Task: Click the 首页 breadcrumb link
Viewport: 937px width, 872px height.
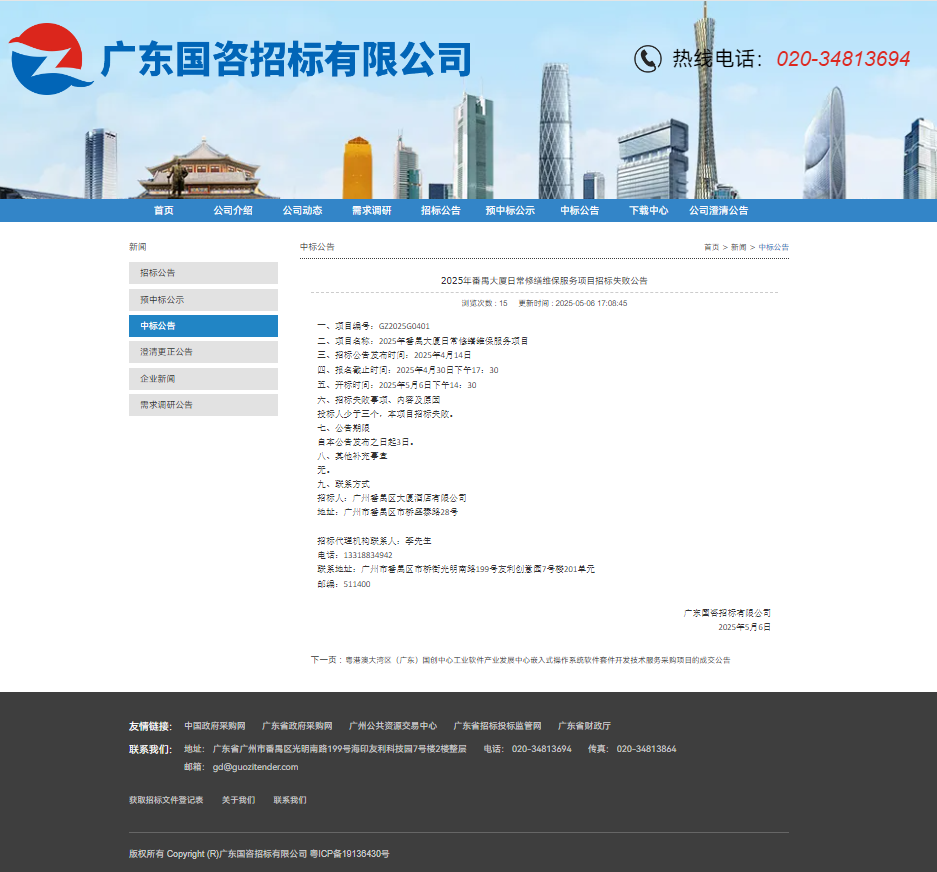Action: (x=711, y=247)
